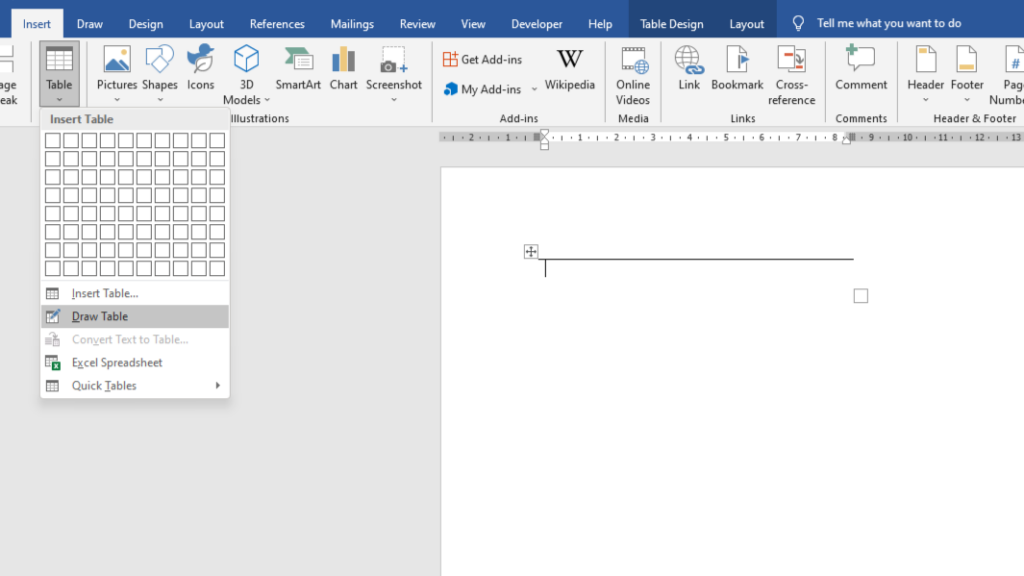Viewport: 1024px width, 576px height.
Task: Select Draw Table option
Action: click(135, 316)
